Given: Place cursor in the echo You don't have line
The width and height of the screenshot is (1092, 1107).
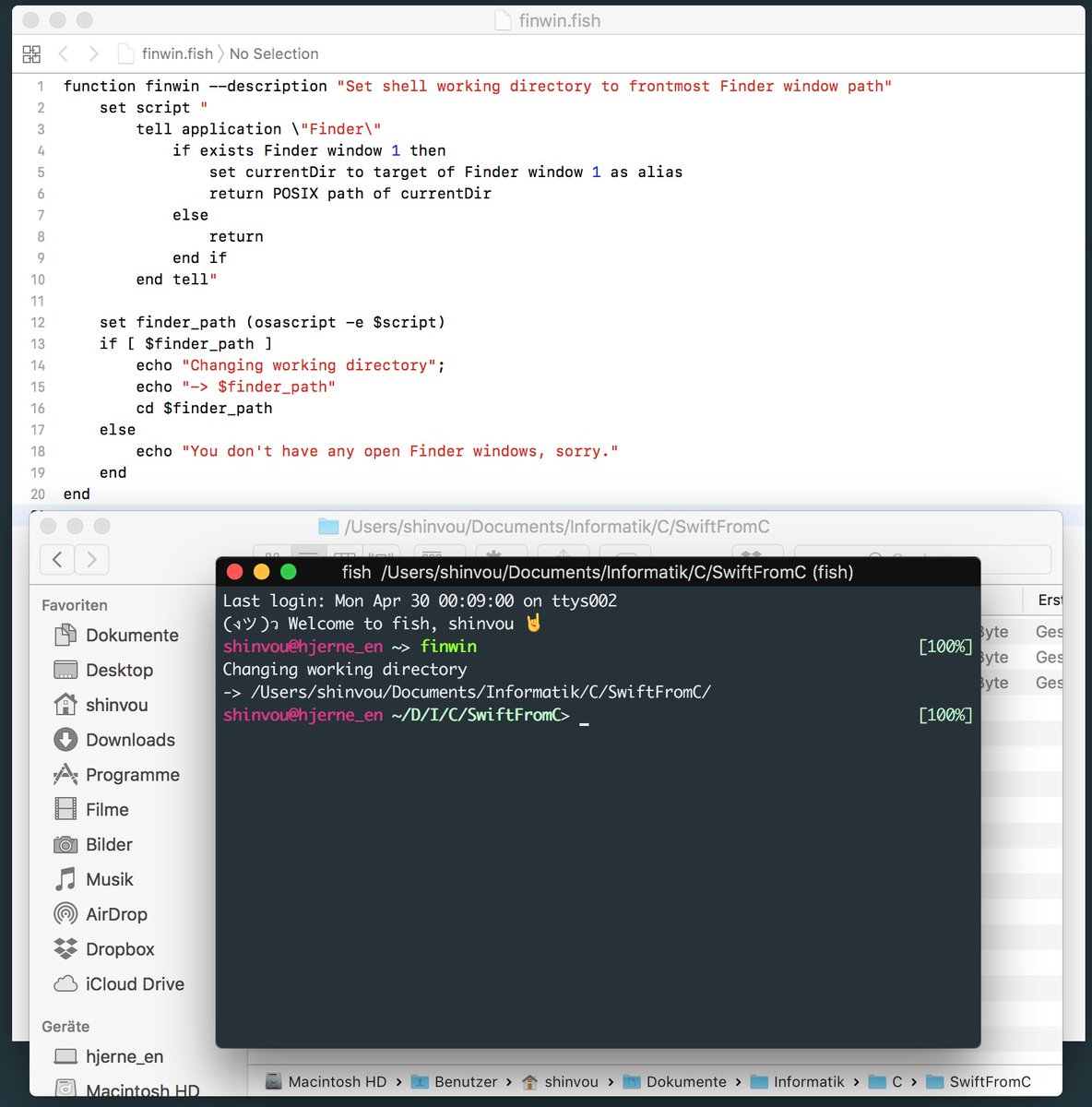Looking at the screenshot, I should coord(377,451).
